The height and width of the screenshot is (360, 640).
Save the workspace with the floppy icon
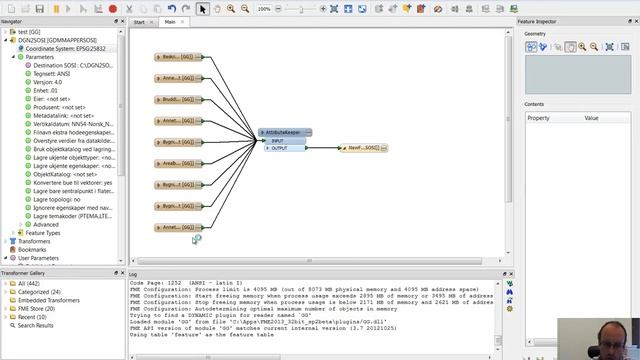tap(40, 9)
